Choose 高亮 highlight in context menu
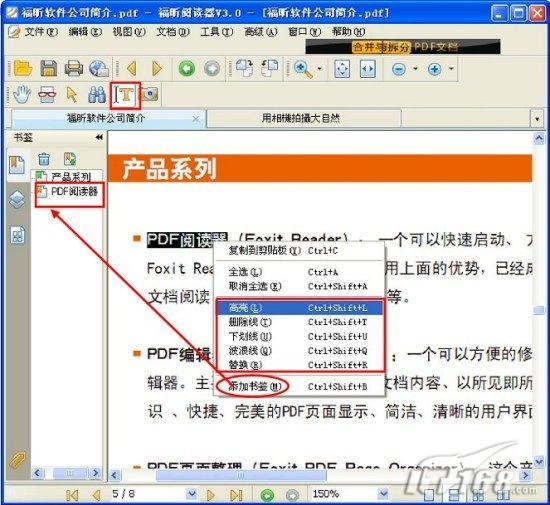 (x=300, y=308)
